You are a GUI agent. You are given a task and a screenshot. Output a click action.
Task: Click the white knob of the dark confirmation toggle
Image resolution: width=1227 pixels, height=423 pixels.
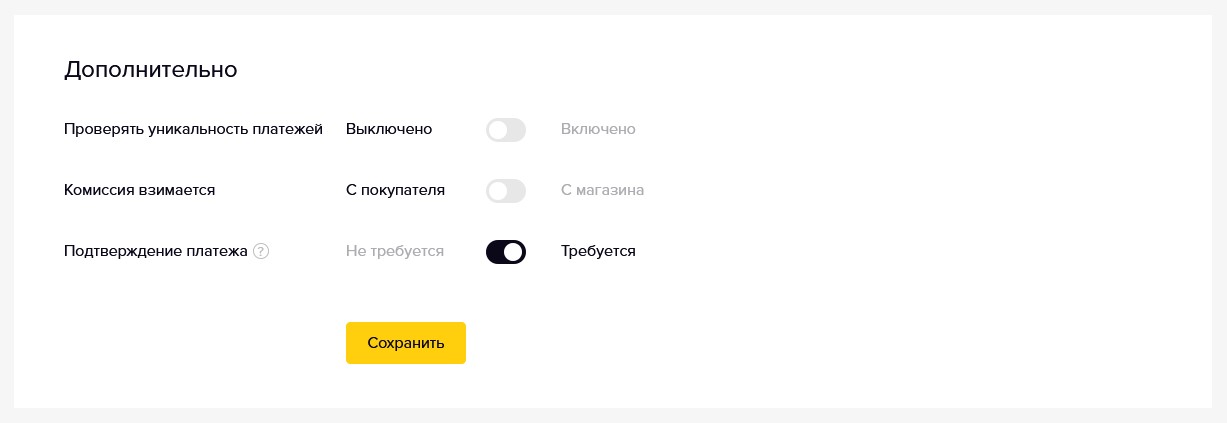tap(514, 252)
